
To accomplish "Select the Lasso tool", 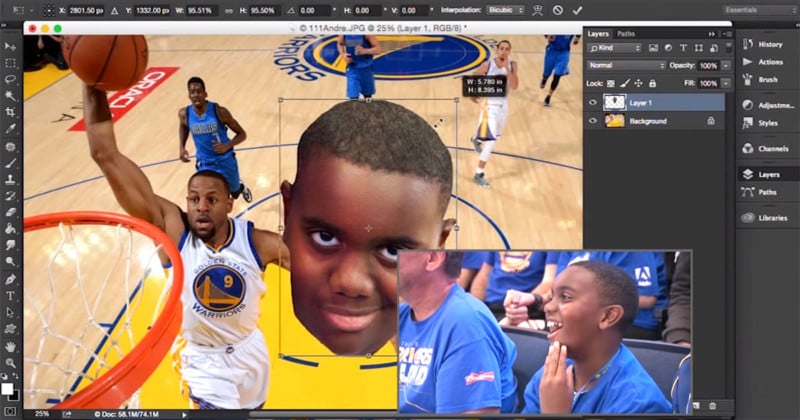I will 10,80.
